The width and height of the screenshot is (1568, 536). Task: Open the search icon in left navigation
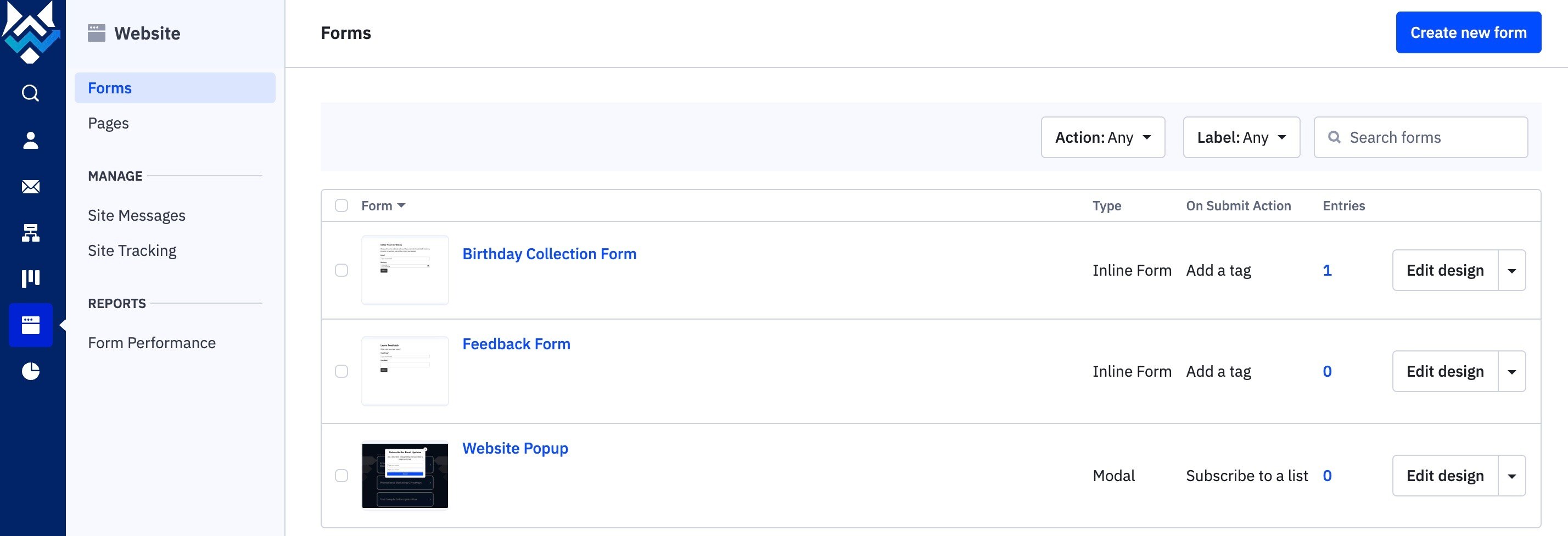[x=30, y=93]
